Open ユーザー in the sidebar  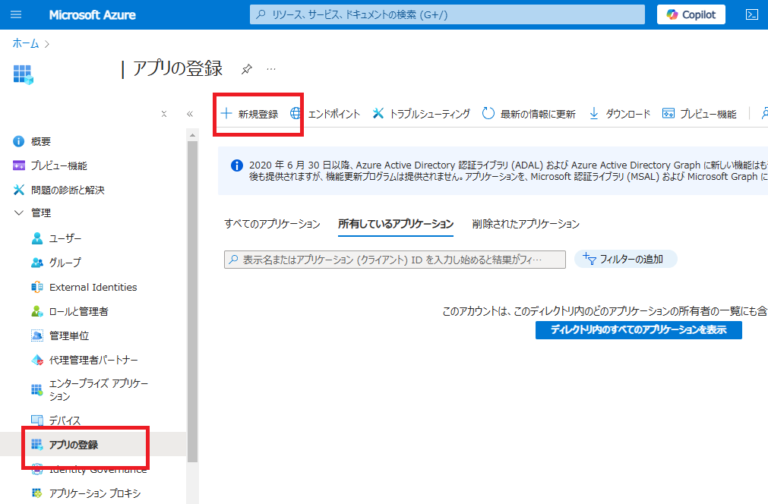[65, 238]
